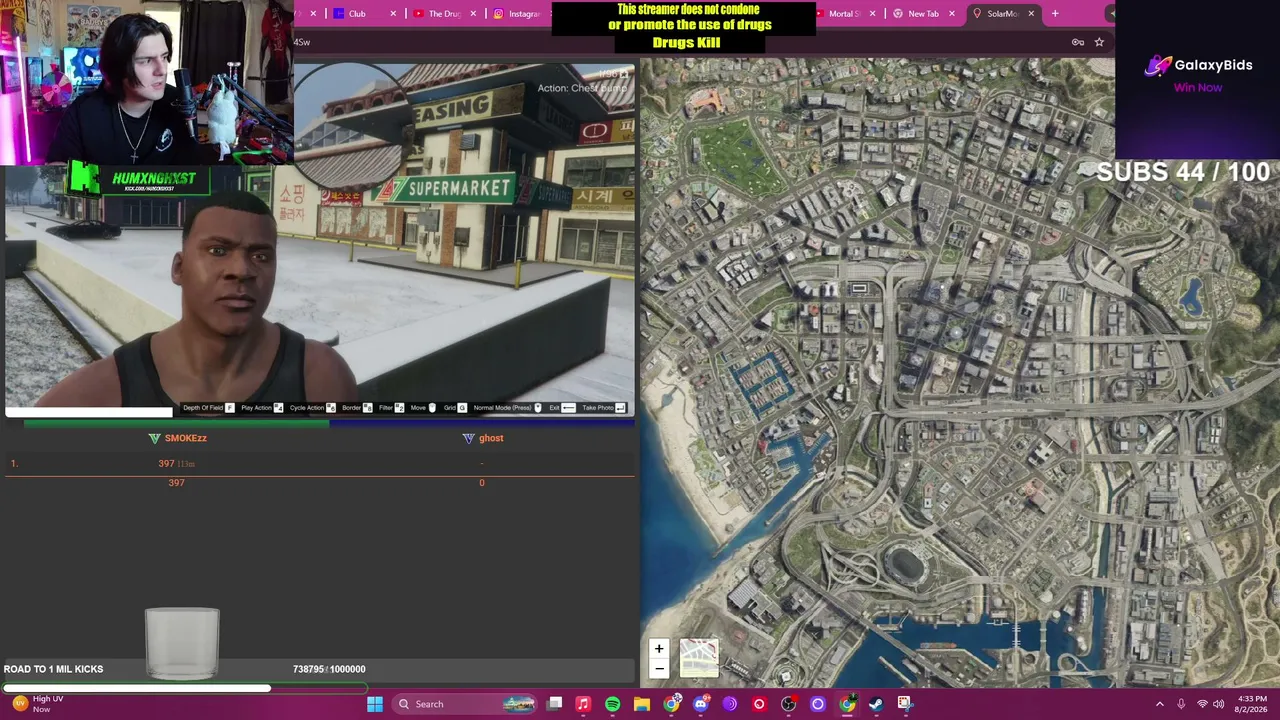
Task: Close the New Tab browser tab
Action: (952, 14)
